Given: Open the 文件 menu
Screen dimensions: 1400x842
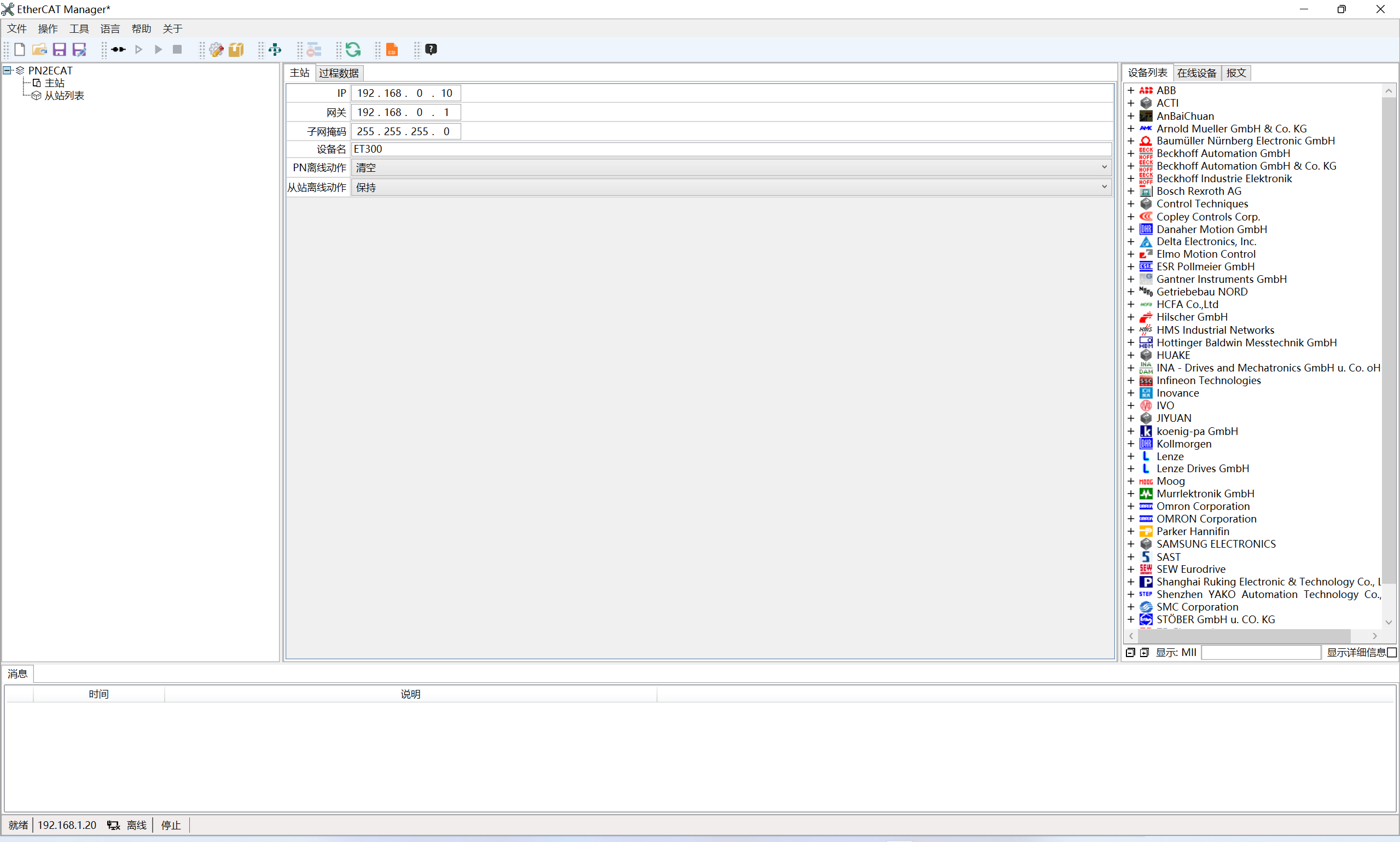Looking at the screenshot, I should click(16, 28).
